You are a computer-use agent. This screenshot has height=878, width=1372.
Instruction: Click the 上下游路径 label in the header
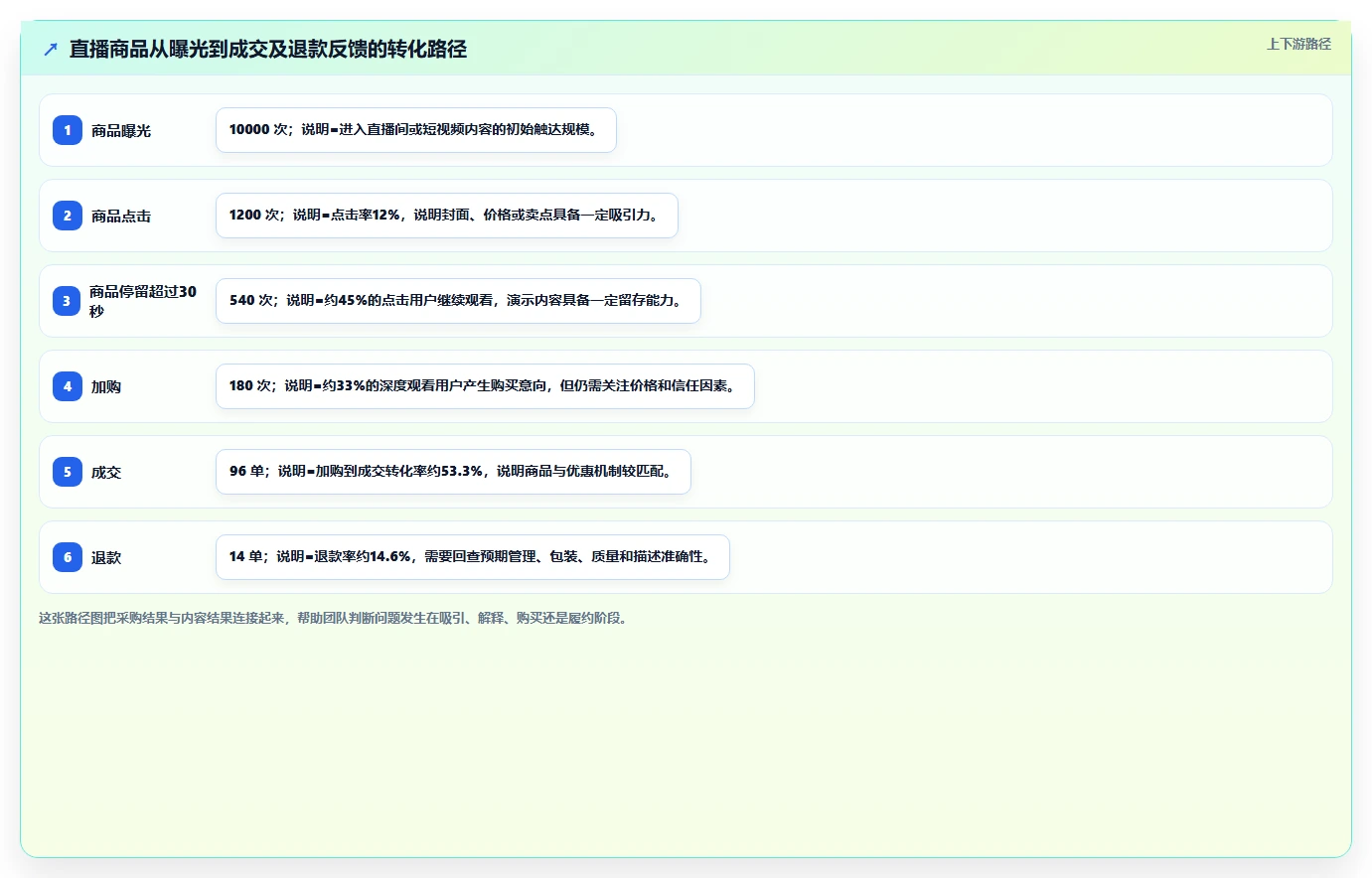click(1298, 44)
